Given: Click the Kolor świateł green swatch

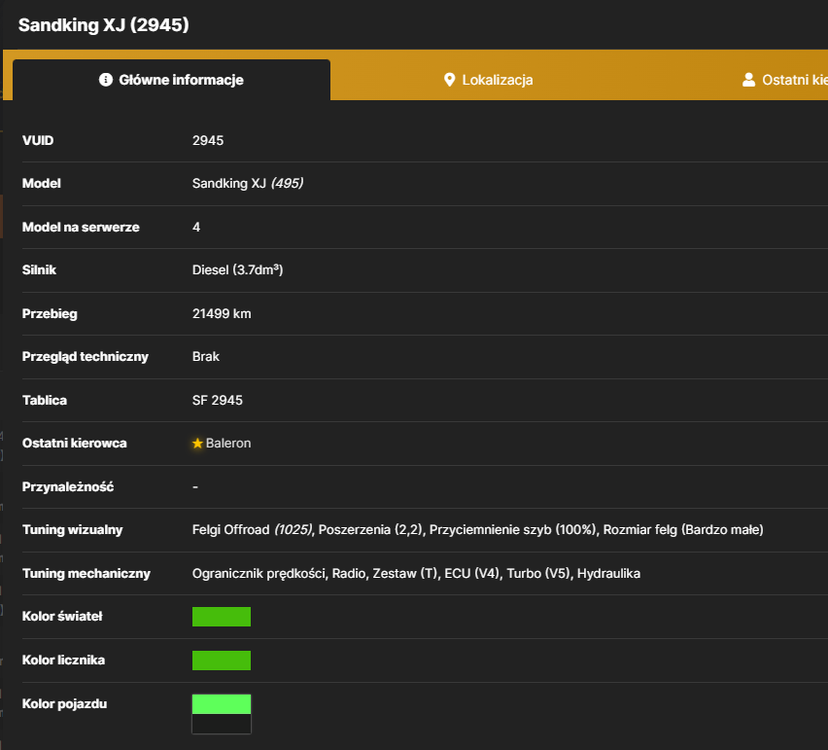Looking at the screenshot, I should (221, 617).
